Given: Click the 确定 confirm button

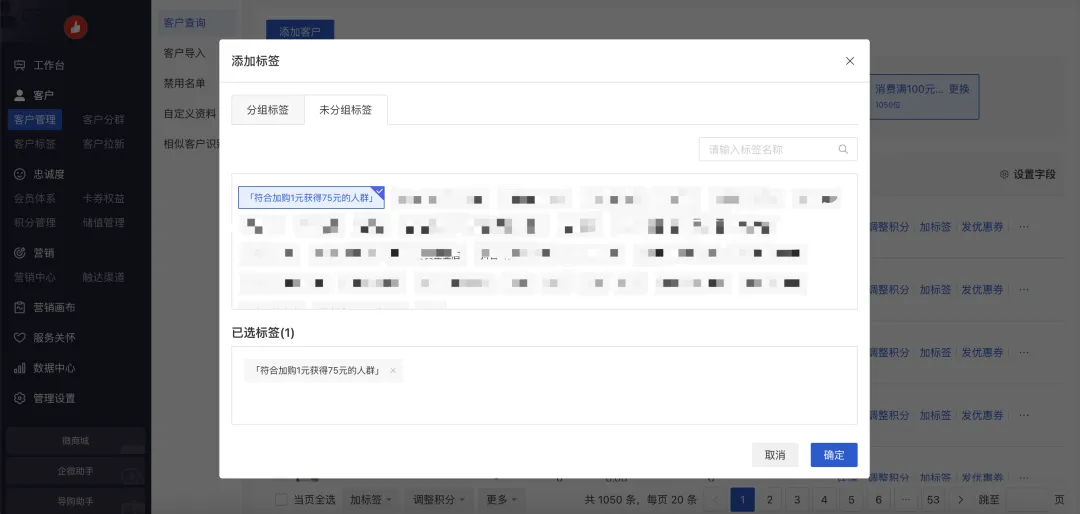Looking at the screenshot, I should [833, 455].
